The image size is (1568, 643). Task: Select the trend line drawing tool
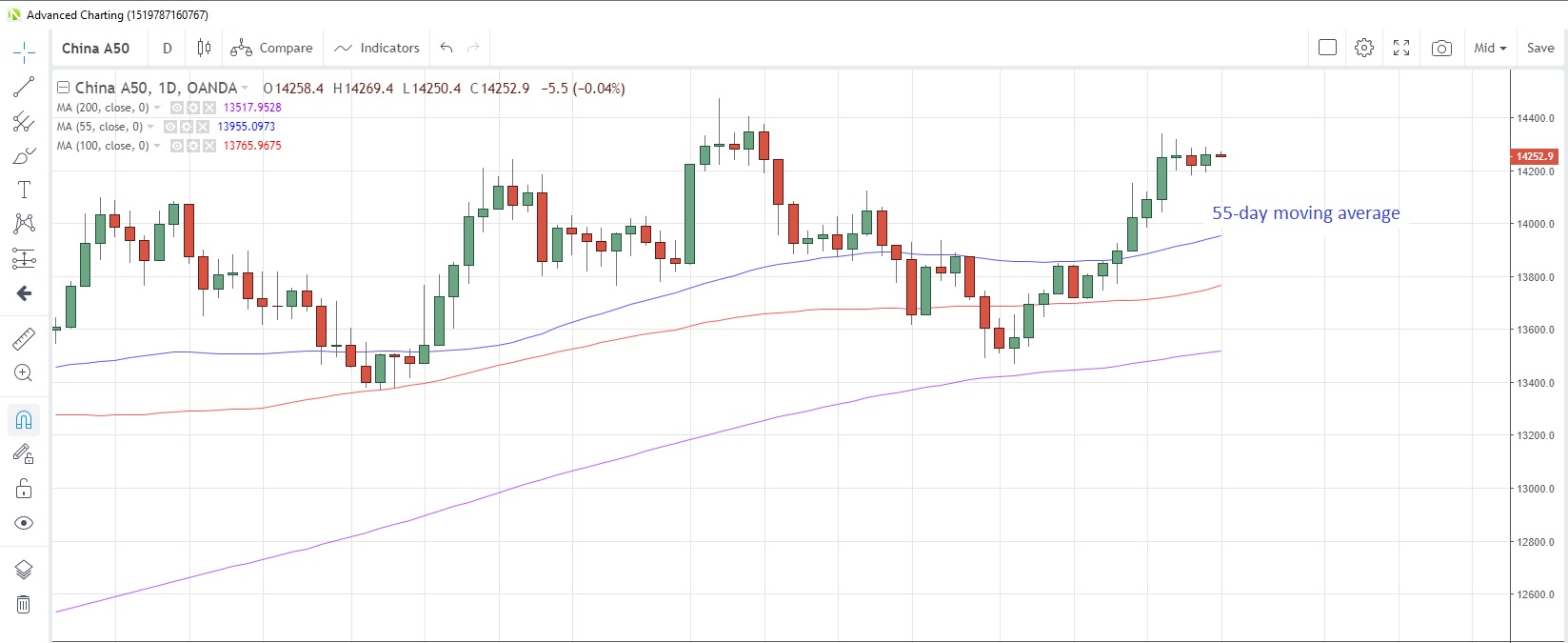(24, 87)
